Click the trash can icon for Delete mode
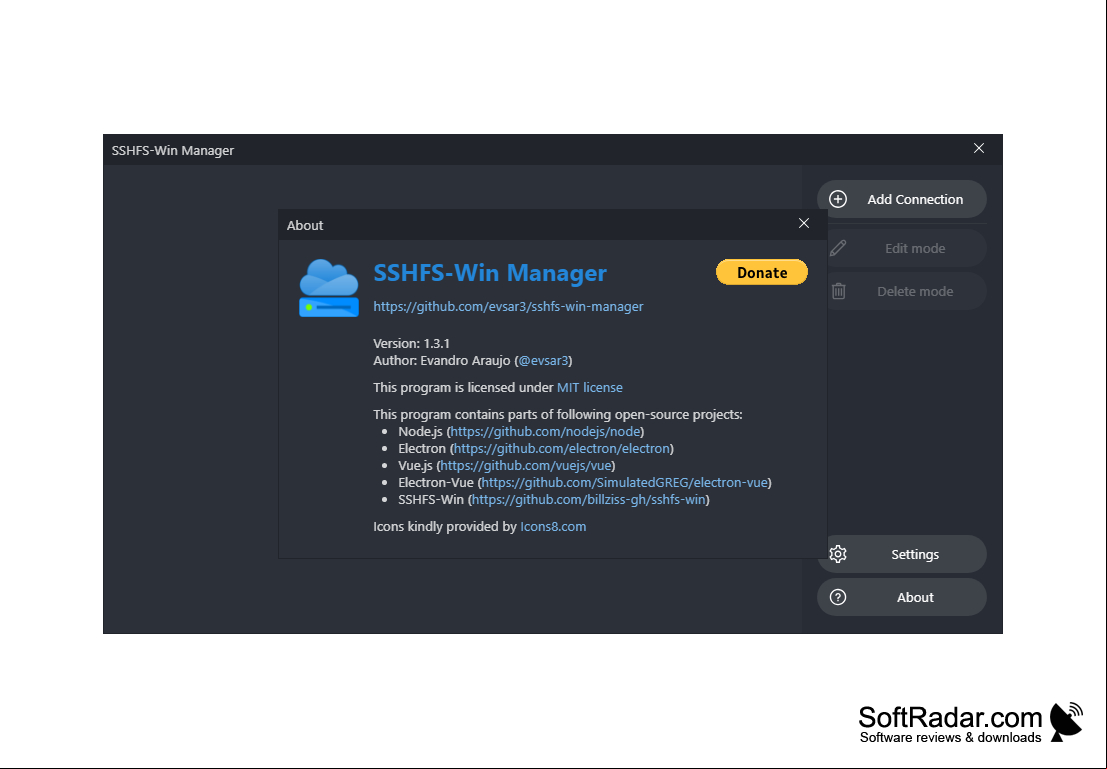1107x769 pixels. point(838,291)
